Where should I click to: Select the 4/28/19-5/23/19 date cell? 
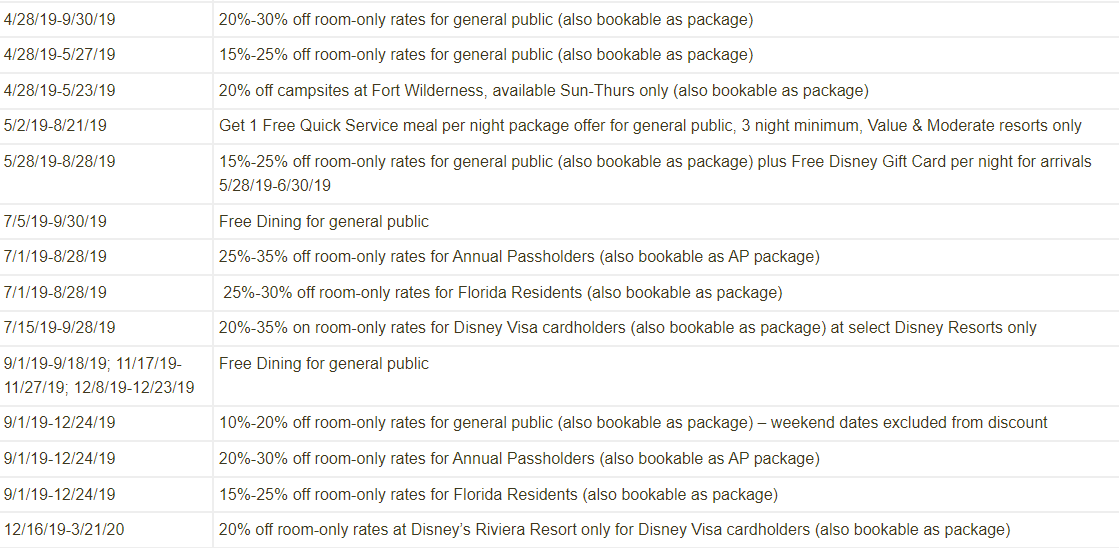click(x=60, y=91)
